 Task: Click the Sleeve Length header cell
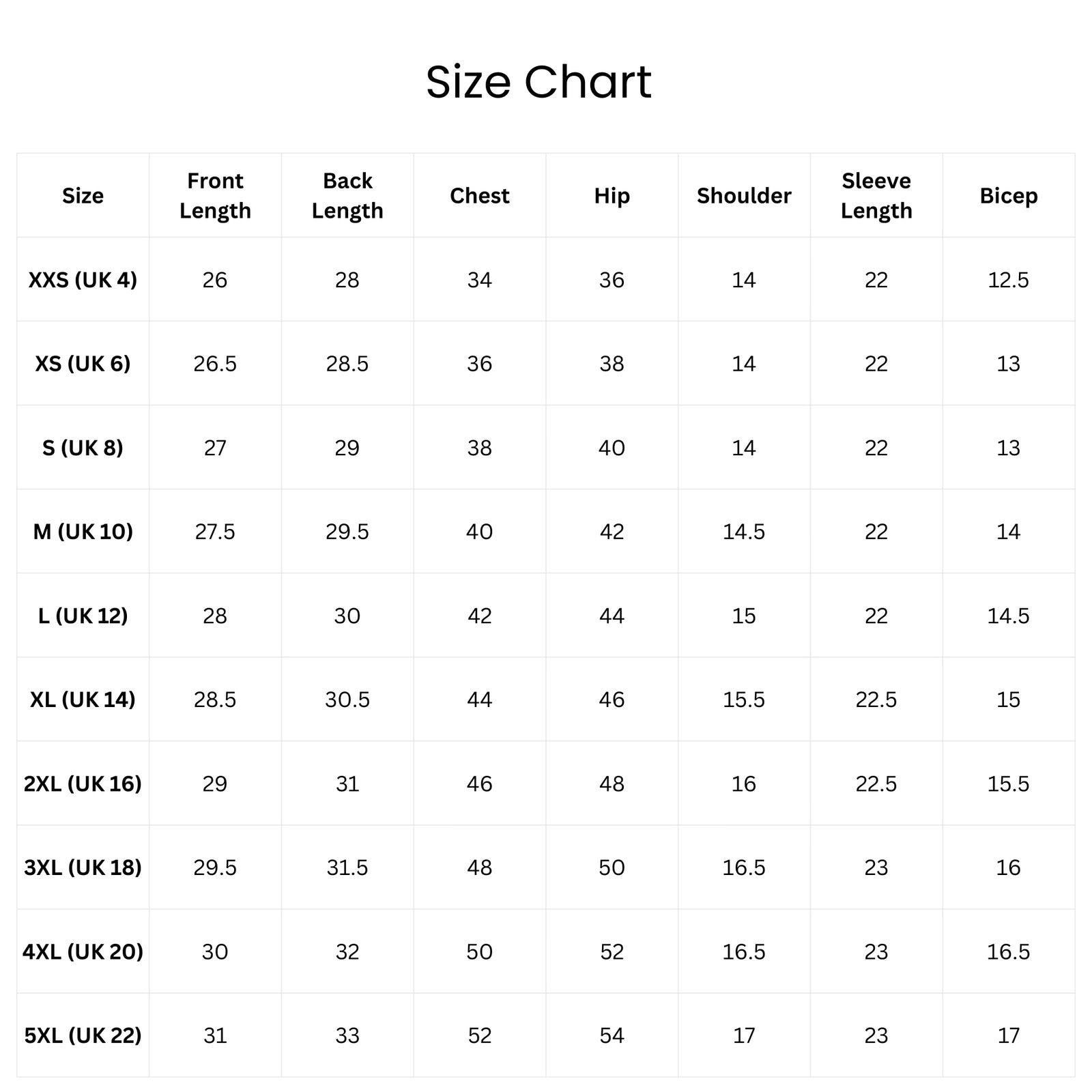point(876,196)
